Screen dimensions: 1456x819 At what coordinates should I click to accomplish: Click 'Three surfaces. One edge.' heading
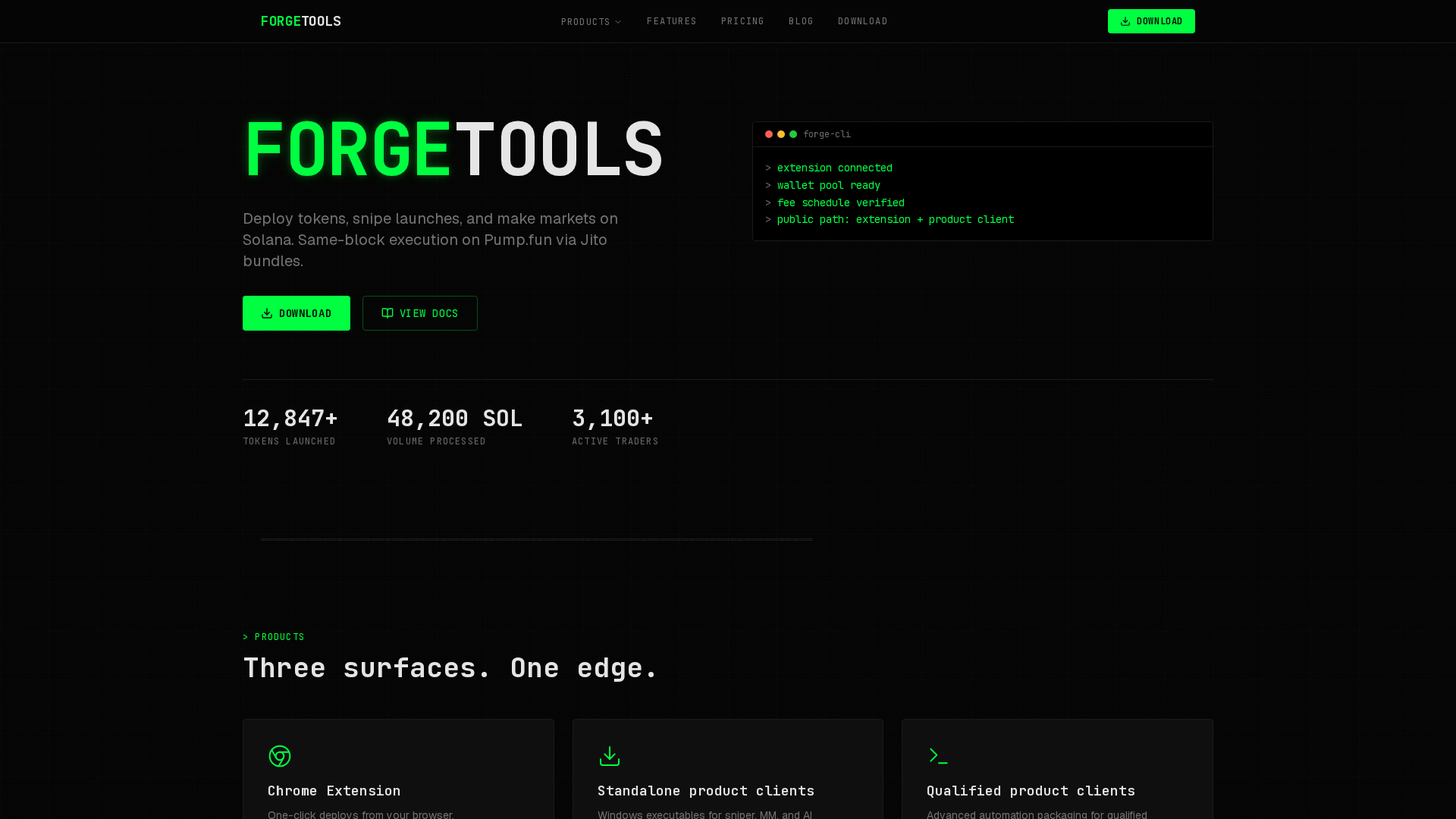(450, 668)
